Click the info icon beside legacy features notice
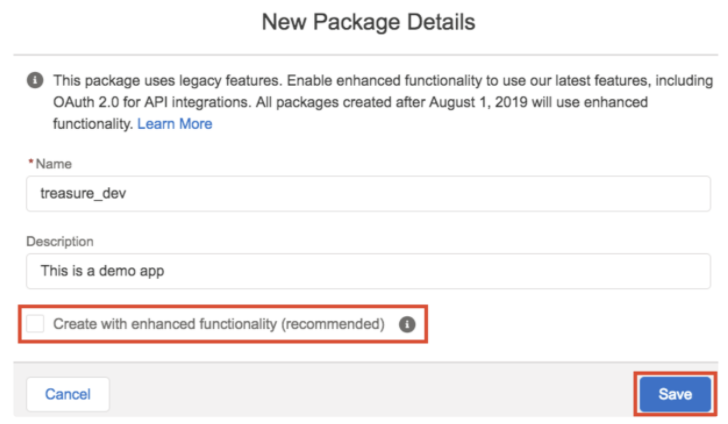 click(35, 80)
